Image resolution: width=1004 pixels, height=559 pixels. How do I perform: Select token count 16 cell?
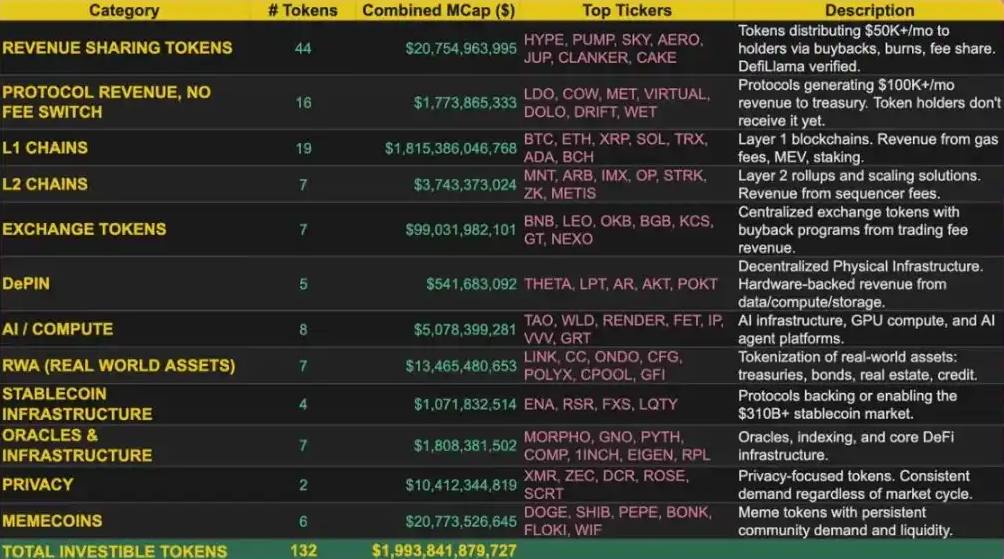pos(304,102)
